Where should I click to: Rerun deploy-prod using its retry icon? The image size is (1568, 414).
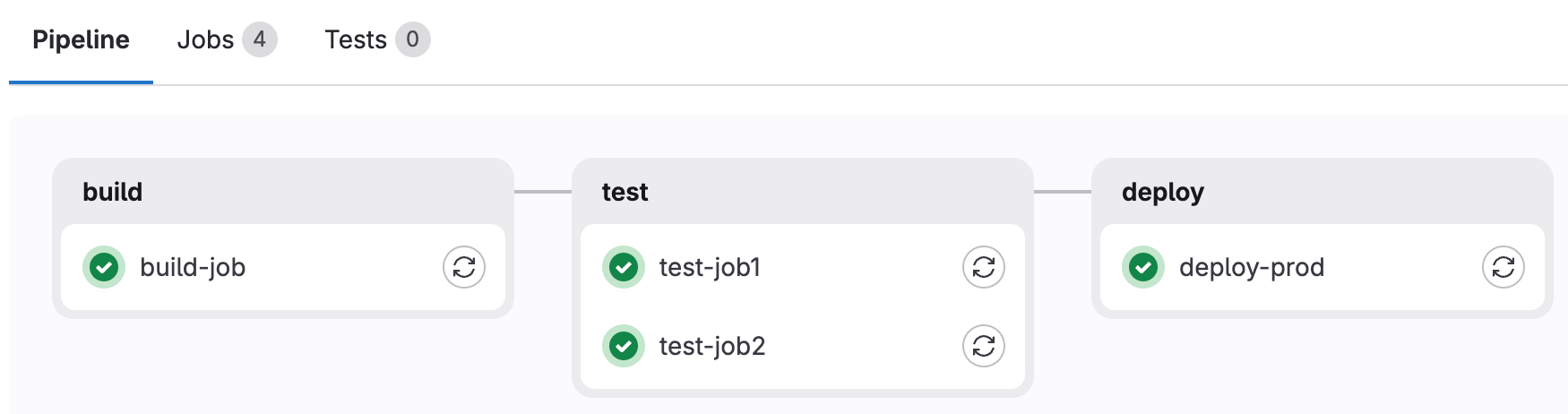click(x=1503, y=267)
